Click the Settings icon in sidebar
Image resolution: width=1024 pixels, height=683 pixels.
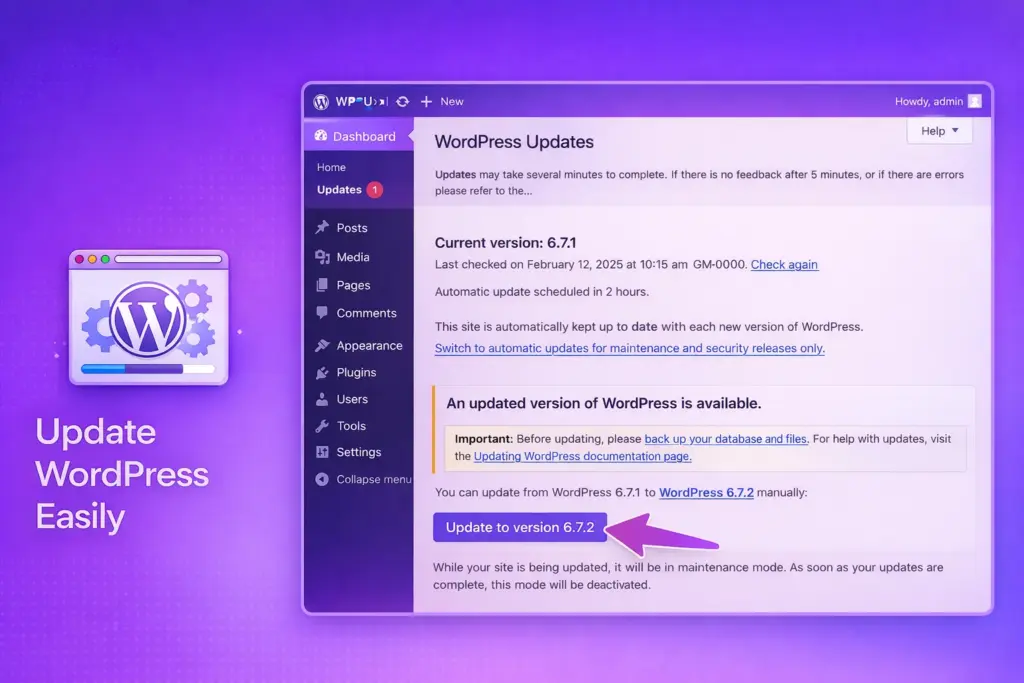(322, 452)
